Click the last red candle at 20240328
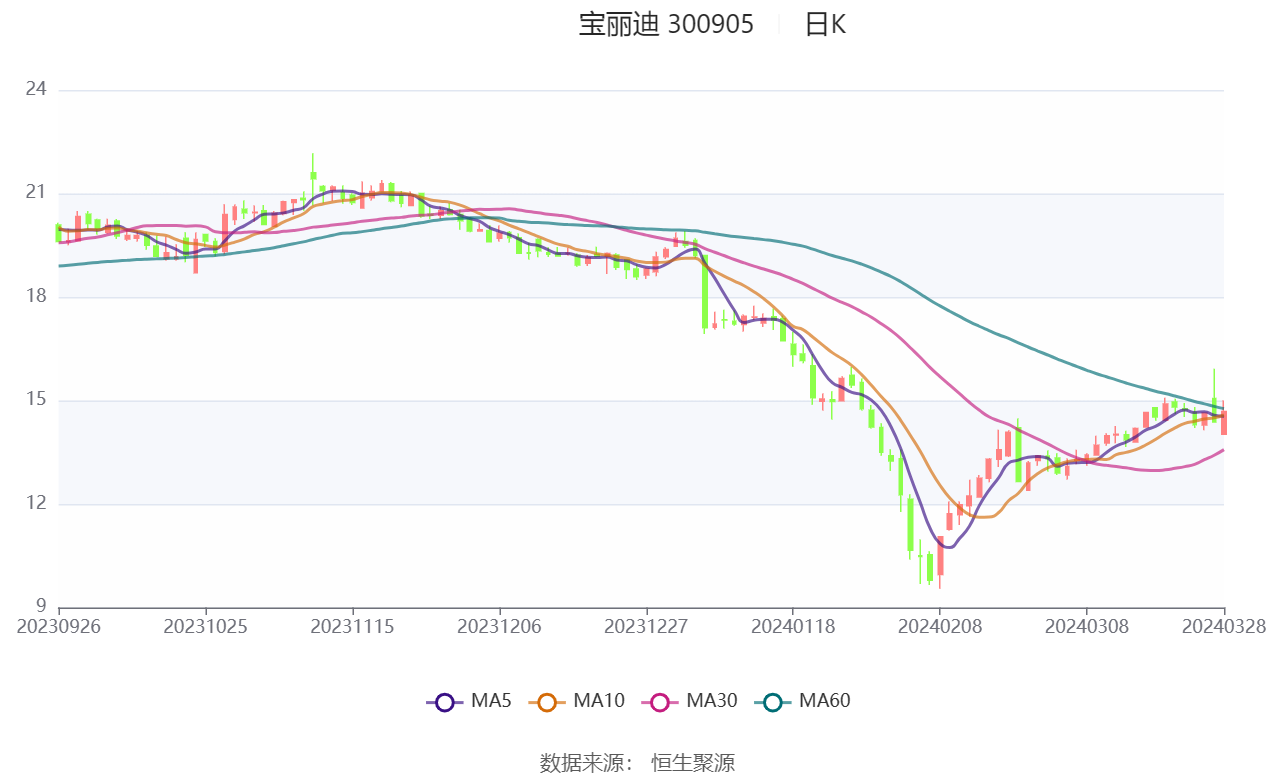The image size is (1275, 775). (1224, 422)
